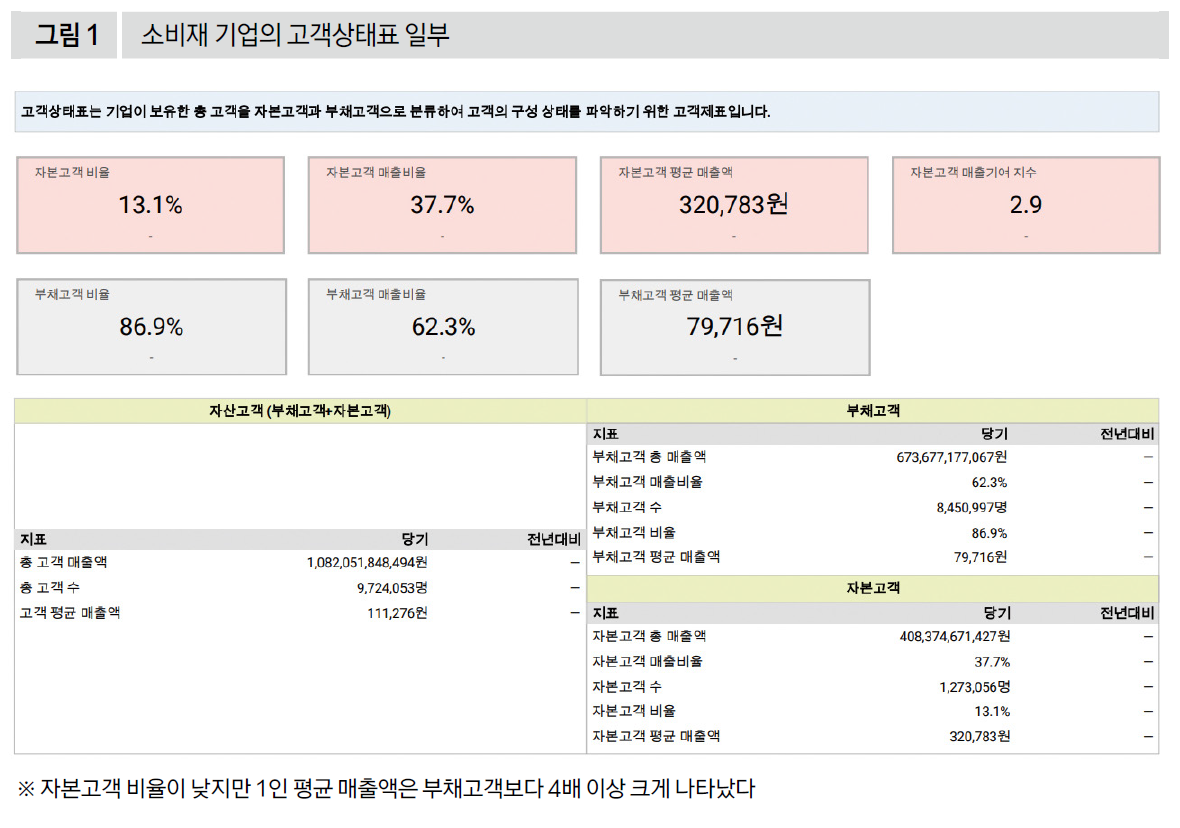Viewport: 1180px width, 828px height.
Task: Click the title 소비재 기업의 고객상태표 일부
Action: (x=295, y=35)
